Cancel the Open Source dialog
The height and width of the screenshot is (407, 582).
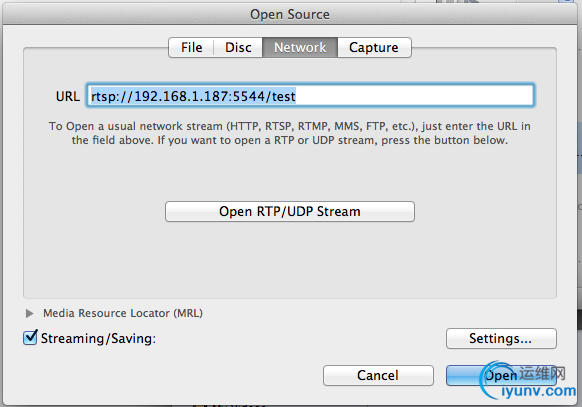[x=378, y=375]
